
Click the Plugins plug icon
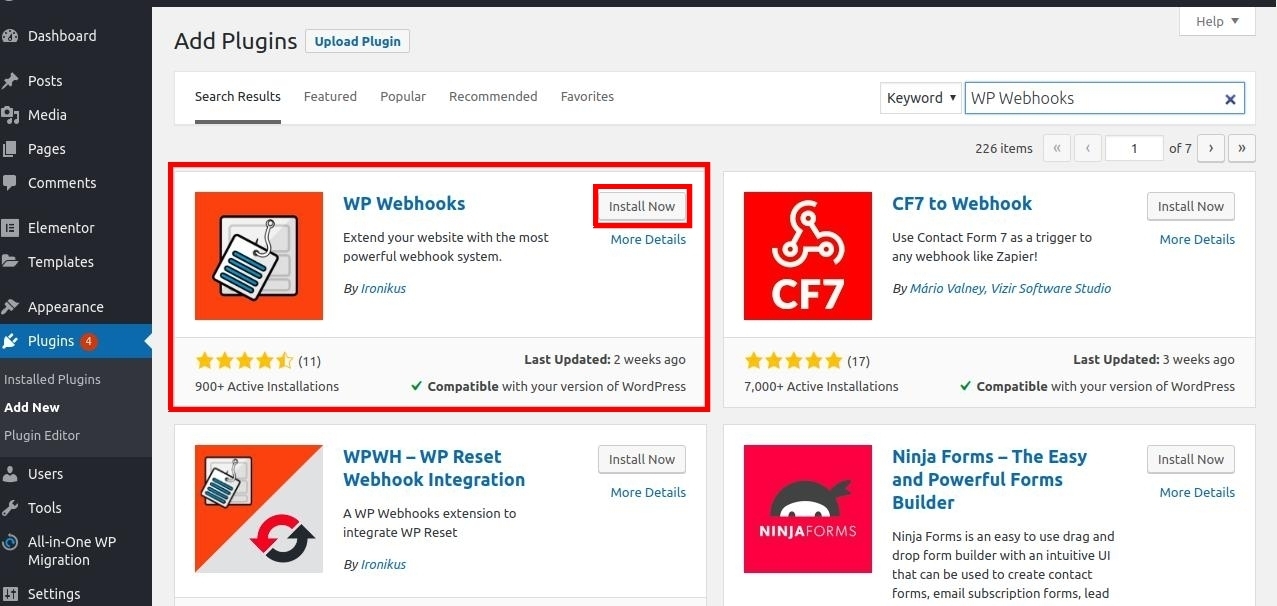(10, 341)
